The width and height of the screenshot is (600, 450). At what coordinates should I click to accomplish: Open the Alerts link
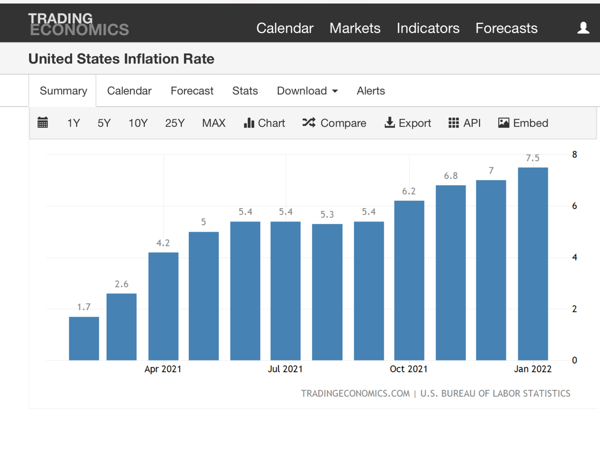pos(371,91)
